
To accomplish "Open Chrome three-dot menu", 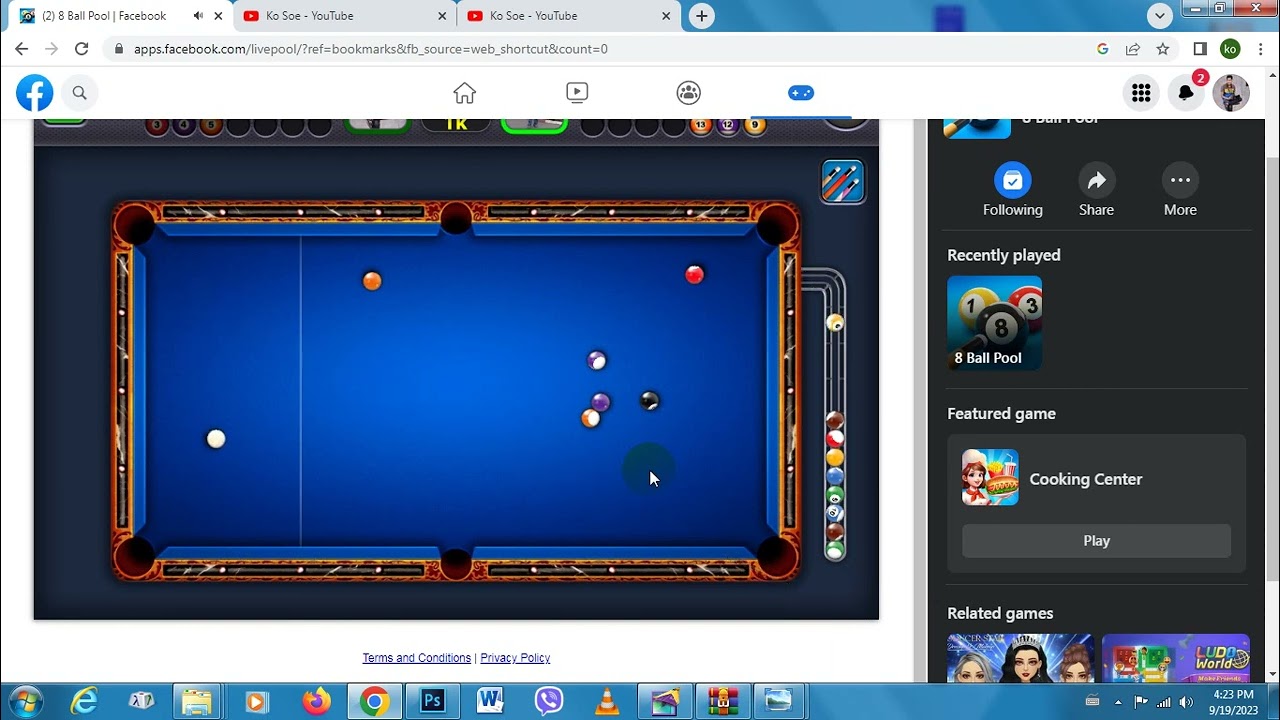I will pyautogui.click(x=1260, y=49).
